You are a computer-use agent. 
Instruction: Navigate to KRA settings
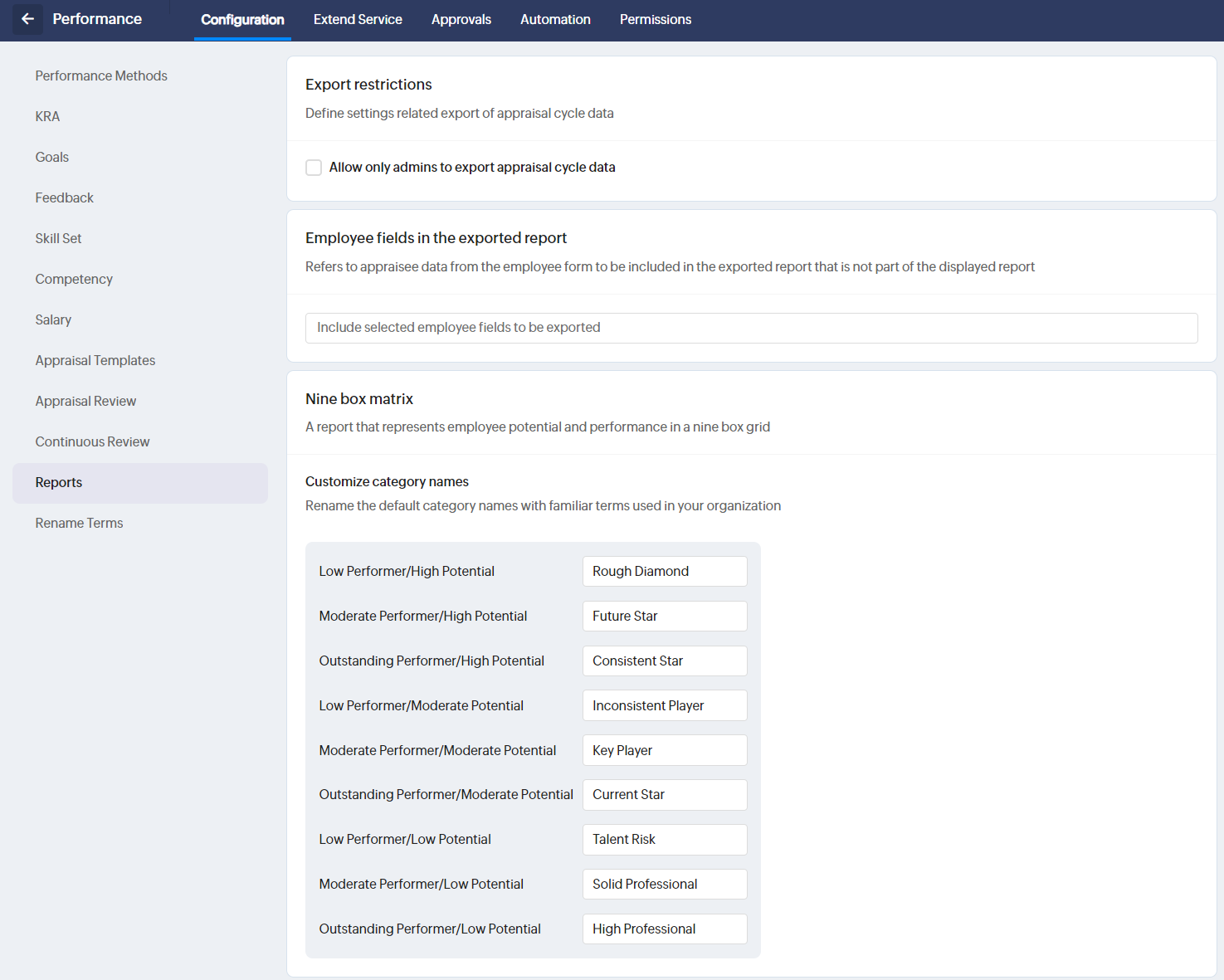point(47,116)
